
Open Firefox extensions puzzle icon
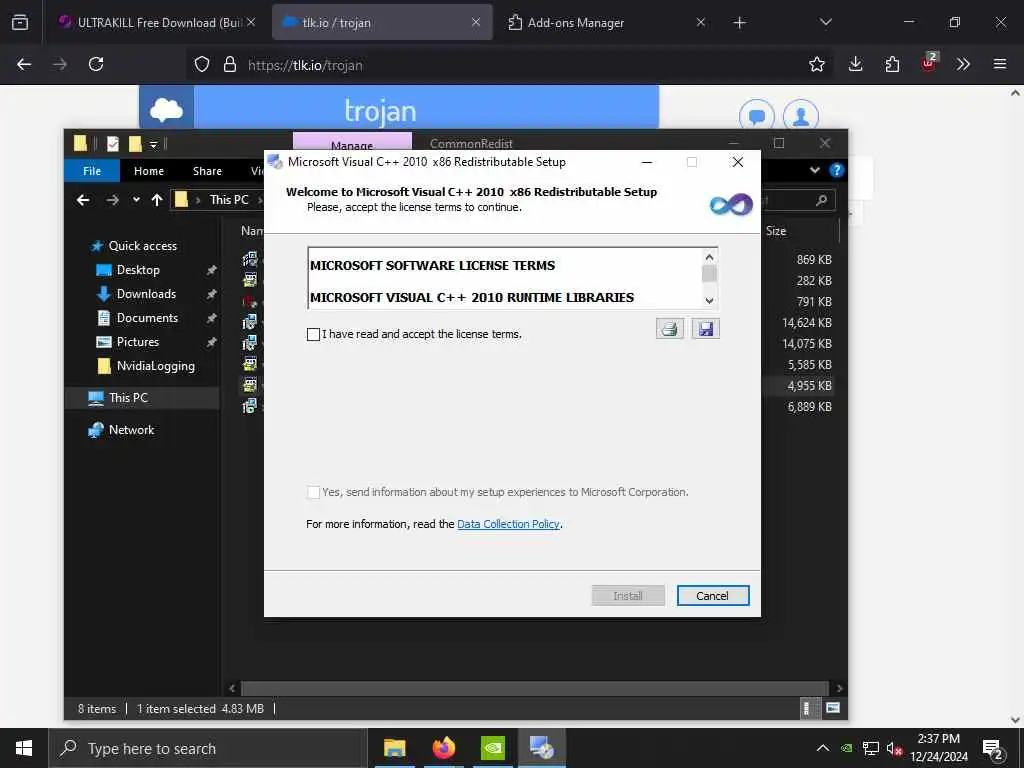(892, 64)
